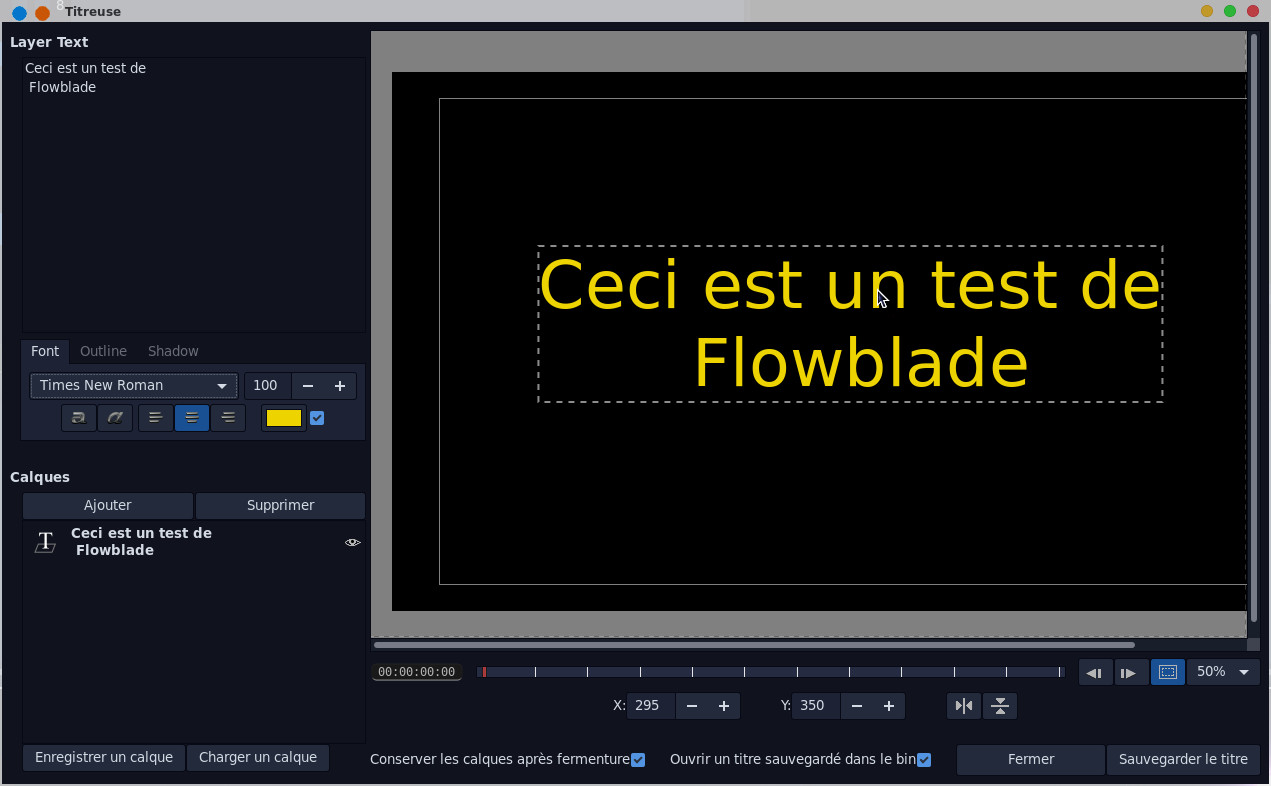Toggle the safe area guides button

point(1167,673)
